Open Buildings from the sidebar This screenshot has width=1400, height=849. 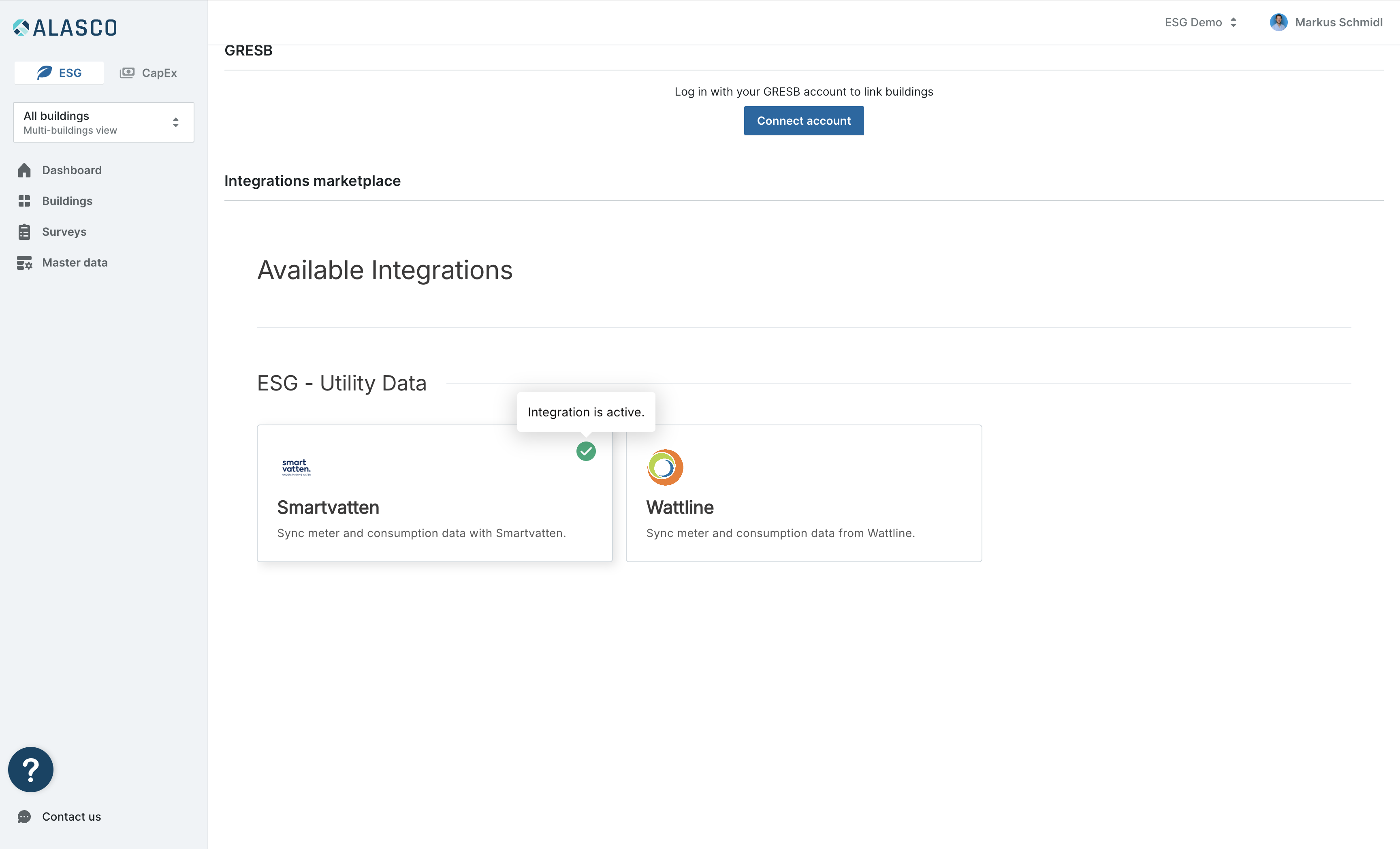click(x=67, y=201)
